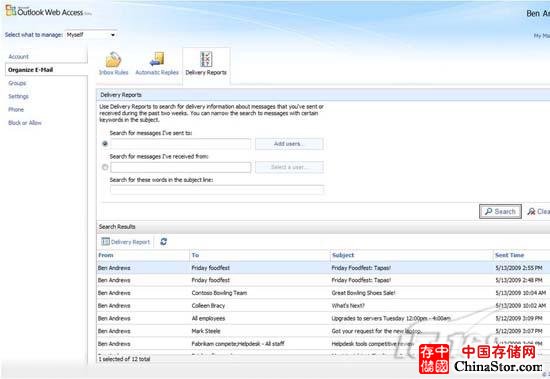Viewport: 550px width, 379px height.
Task: Click the 'sent to' recipients input field
Action: tap(181, 144)
